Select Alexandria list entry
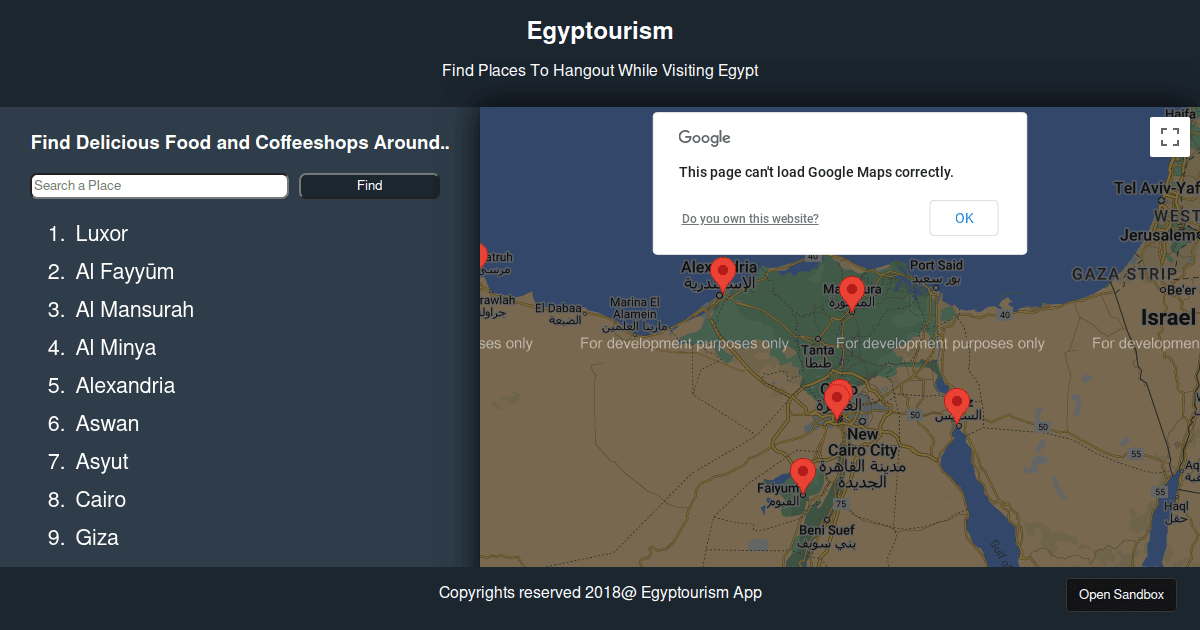The image size is (1200, 630). 125,386
